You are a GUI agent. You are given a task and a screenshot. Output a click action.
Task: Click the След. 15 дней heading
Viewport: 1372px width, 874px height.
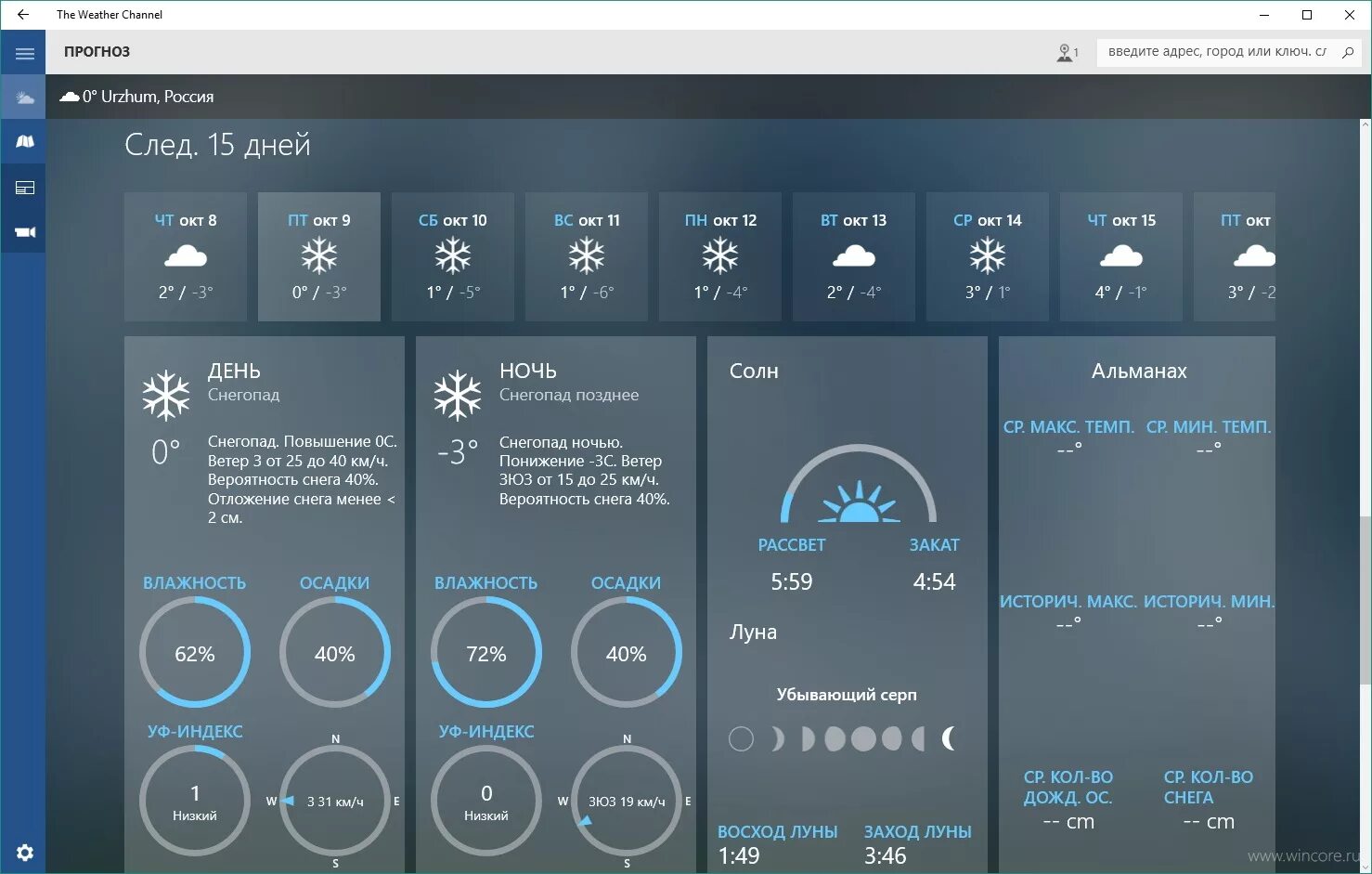(x=217, y=144)
